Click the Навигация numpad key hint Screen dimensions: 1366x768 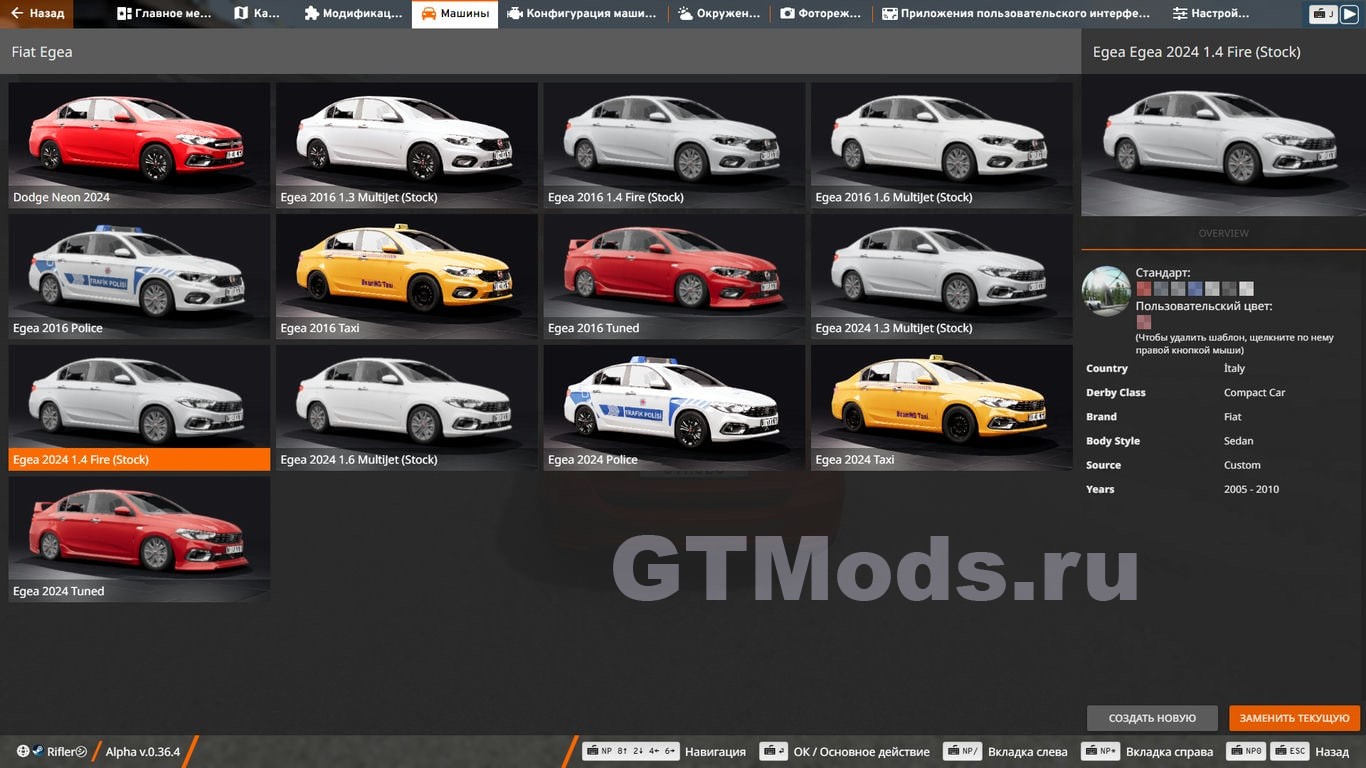tap(631, 751)
